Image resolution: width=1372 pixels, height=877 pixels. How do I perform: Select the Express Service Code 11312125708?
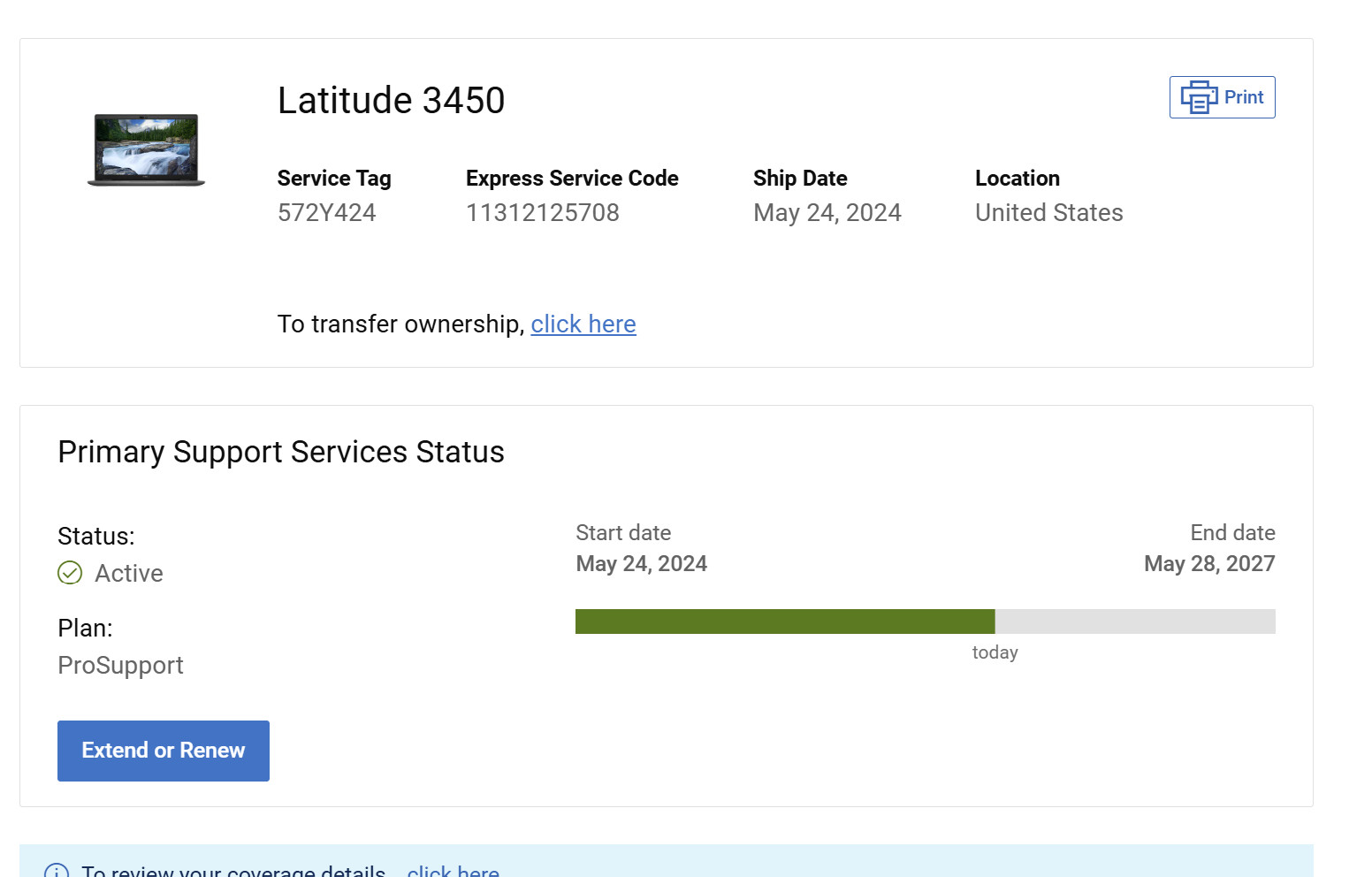point(543,213)
